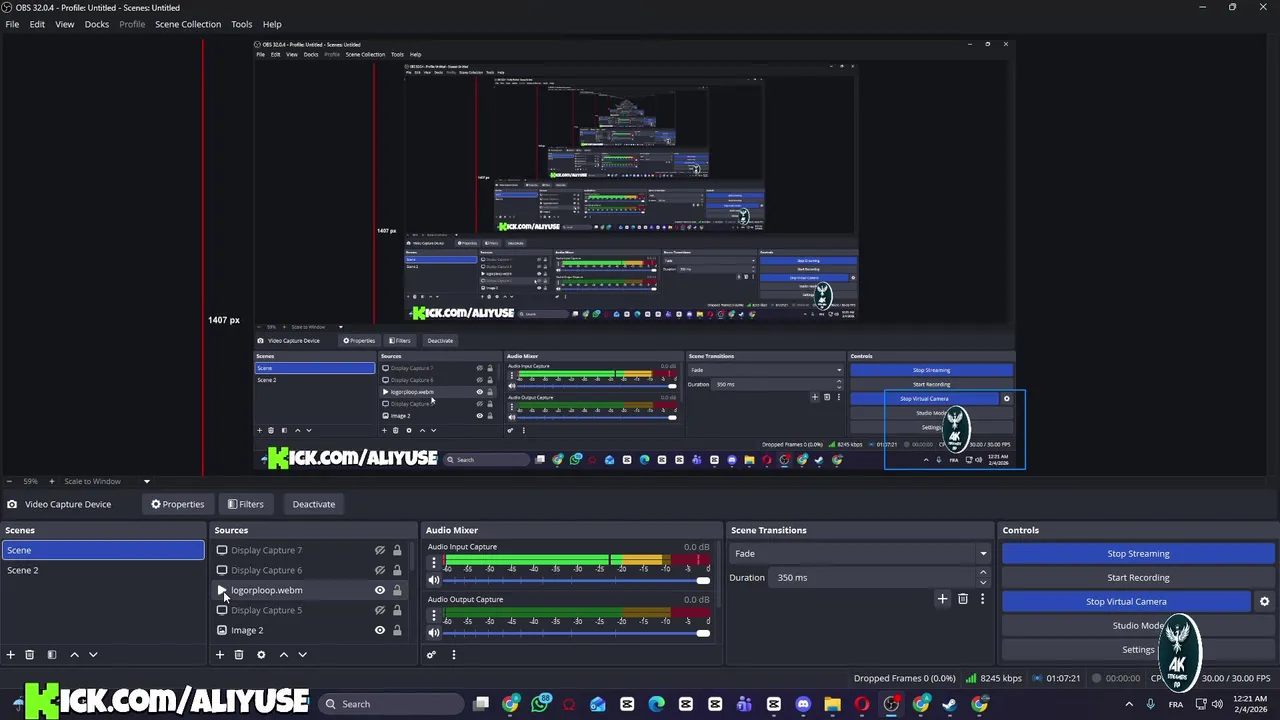Decrease transition duration with down arrow
1280x720 pixels.
click(x=983, y=582)
